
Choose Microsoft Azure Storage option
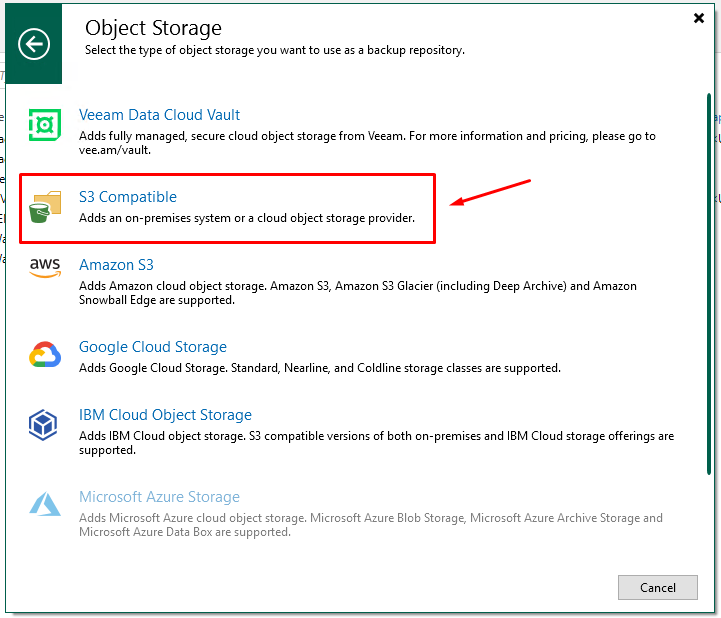[159, 496]
